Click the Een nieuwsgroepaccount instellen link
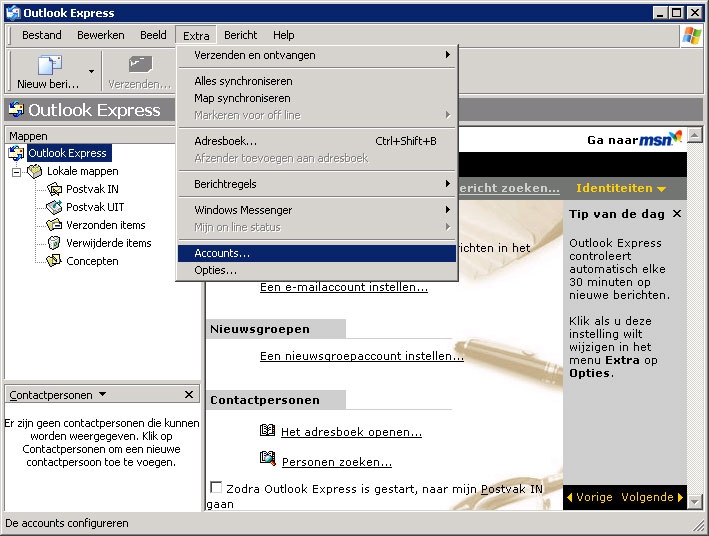The width and height of the screenshot is (709, 536). tap(362, 356)
